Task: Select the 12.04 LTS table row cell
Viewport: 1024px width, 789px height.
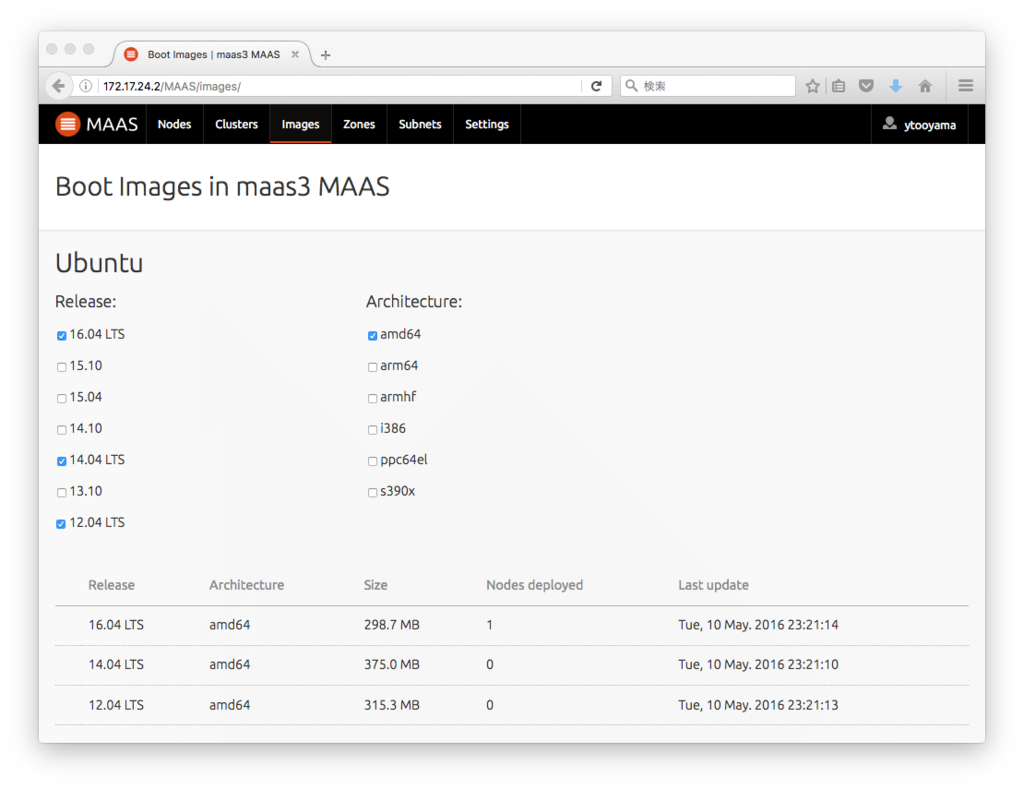Action: point(116,705)
